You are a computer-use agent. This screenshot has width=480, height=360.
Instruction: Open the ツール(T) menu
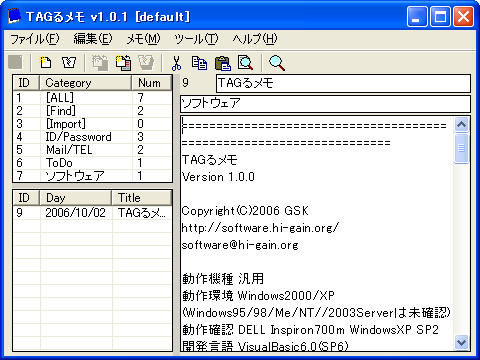coord(196,39)
